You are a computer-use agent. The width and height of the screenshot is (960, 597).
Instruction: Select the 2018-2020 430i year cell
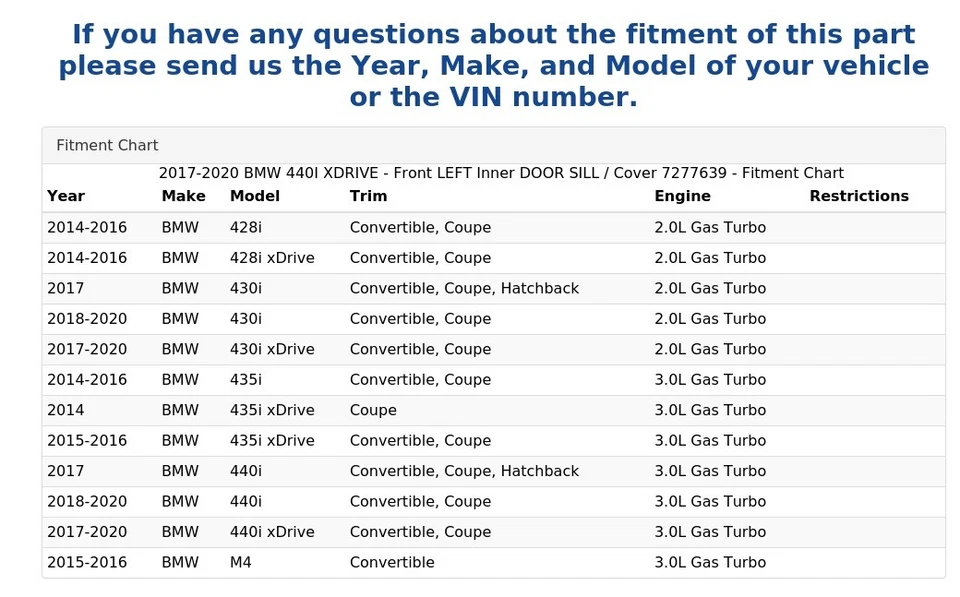pos(87,319)
